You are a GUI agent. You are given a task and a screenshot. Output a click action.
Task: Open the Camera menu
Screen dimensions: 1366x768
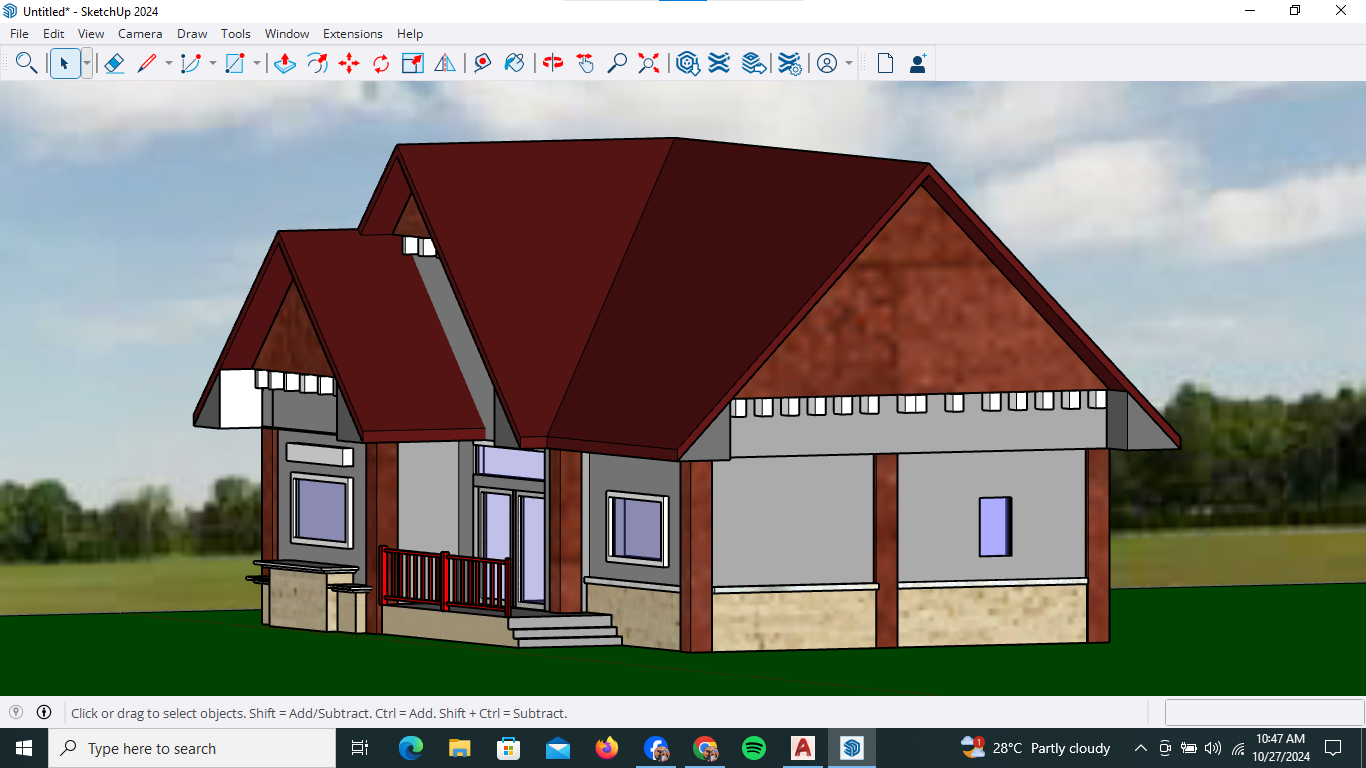pos(140,33)
